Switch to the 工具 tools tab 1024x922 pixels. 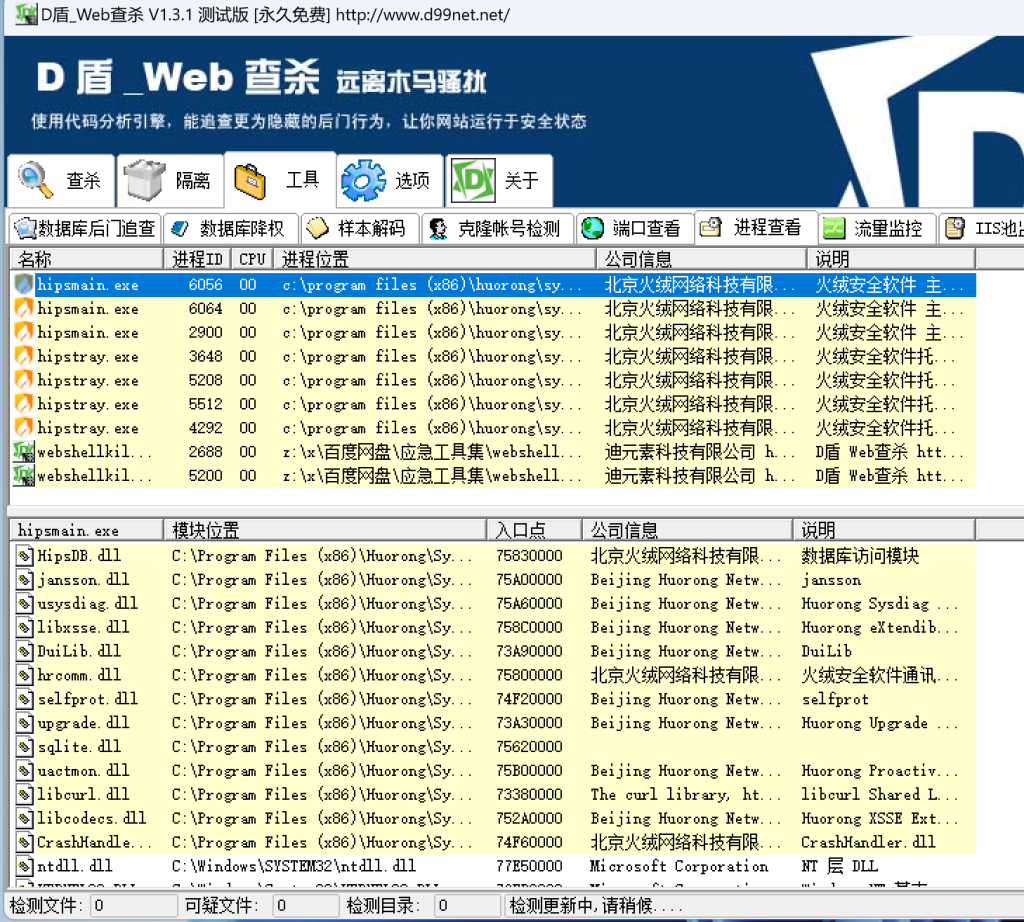pos(280,180)
